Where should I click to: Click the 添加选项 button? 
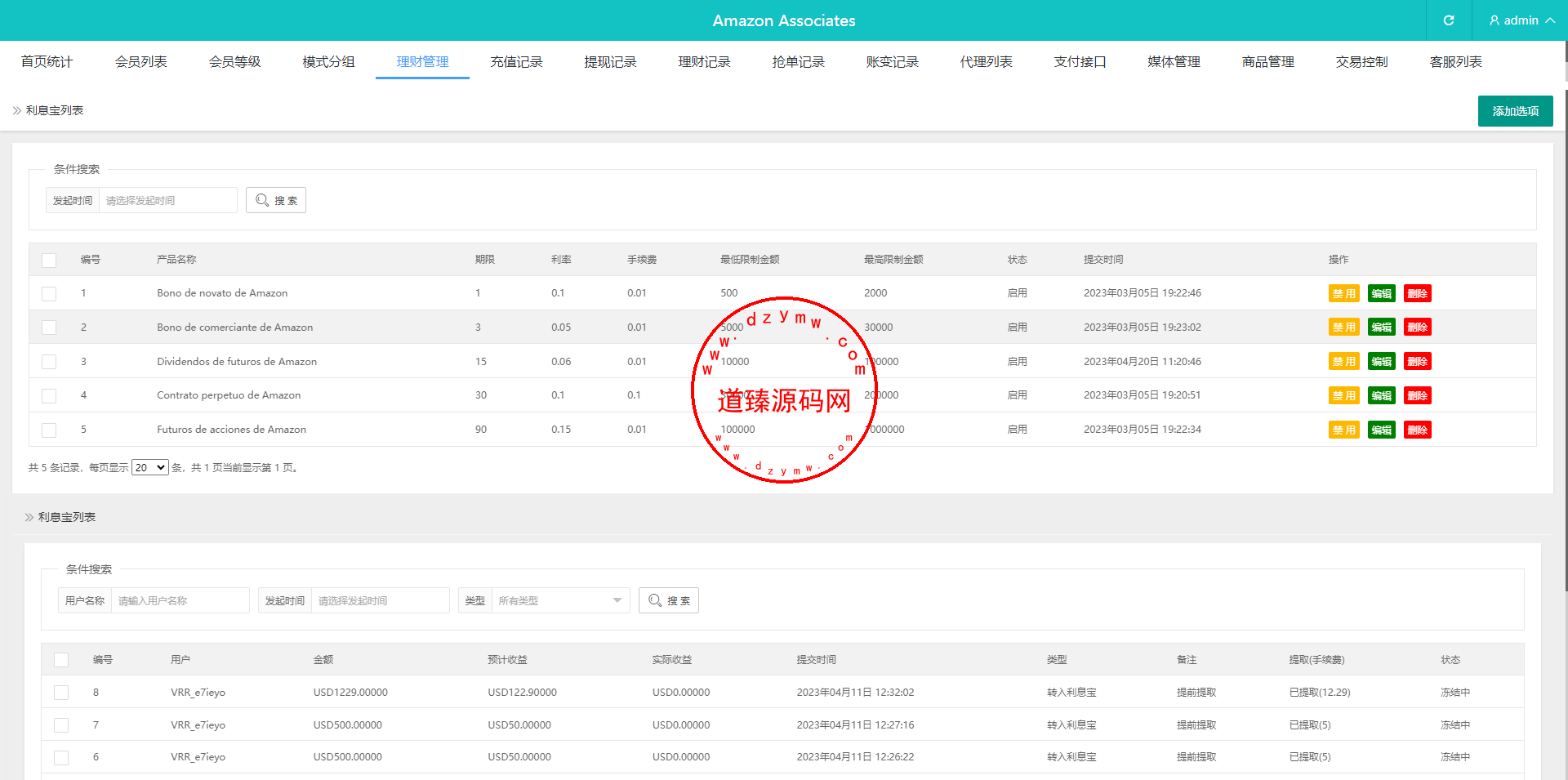tap(1515, 111)
